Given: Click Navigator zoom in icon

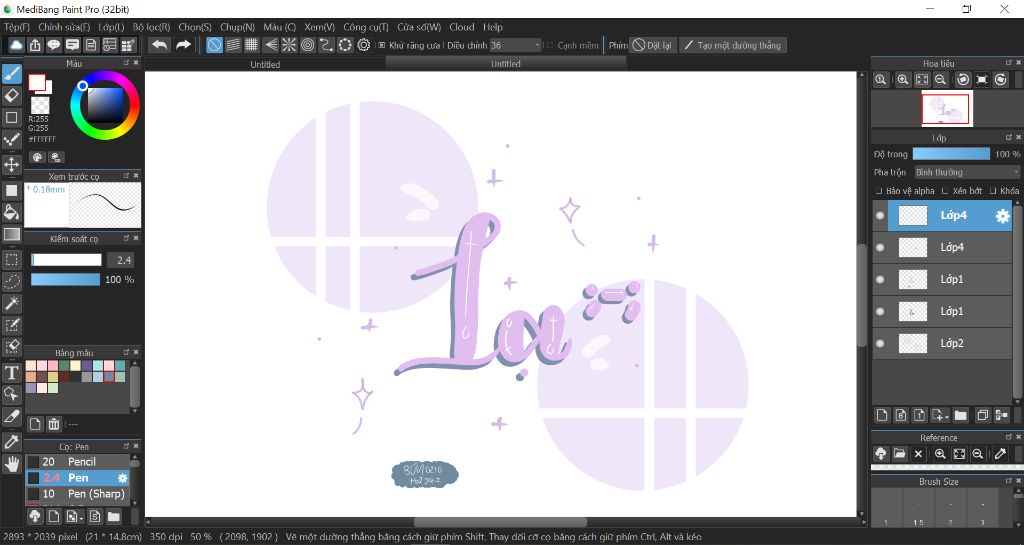Looking at the screenshot, I should tap(903, 80).
